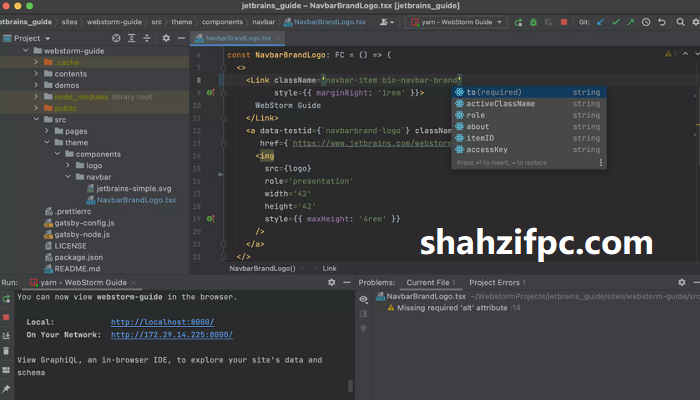Open Project panel gear options
Image resolution: width=700 pixels, height=400 pixels.
tap(166, 38)
